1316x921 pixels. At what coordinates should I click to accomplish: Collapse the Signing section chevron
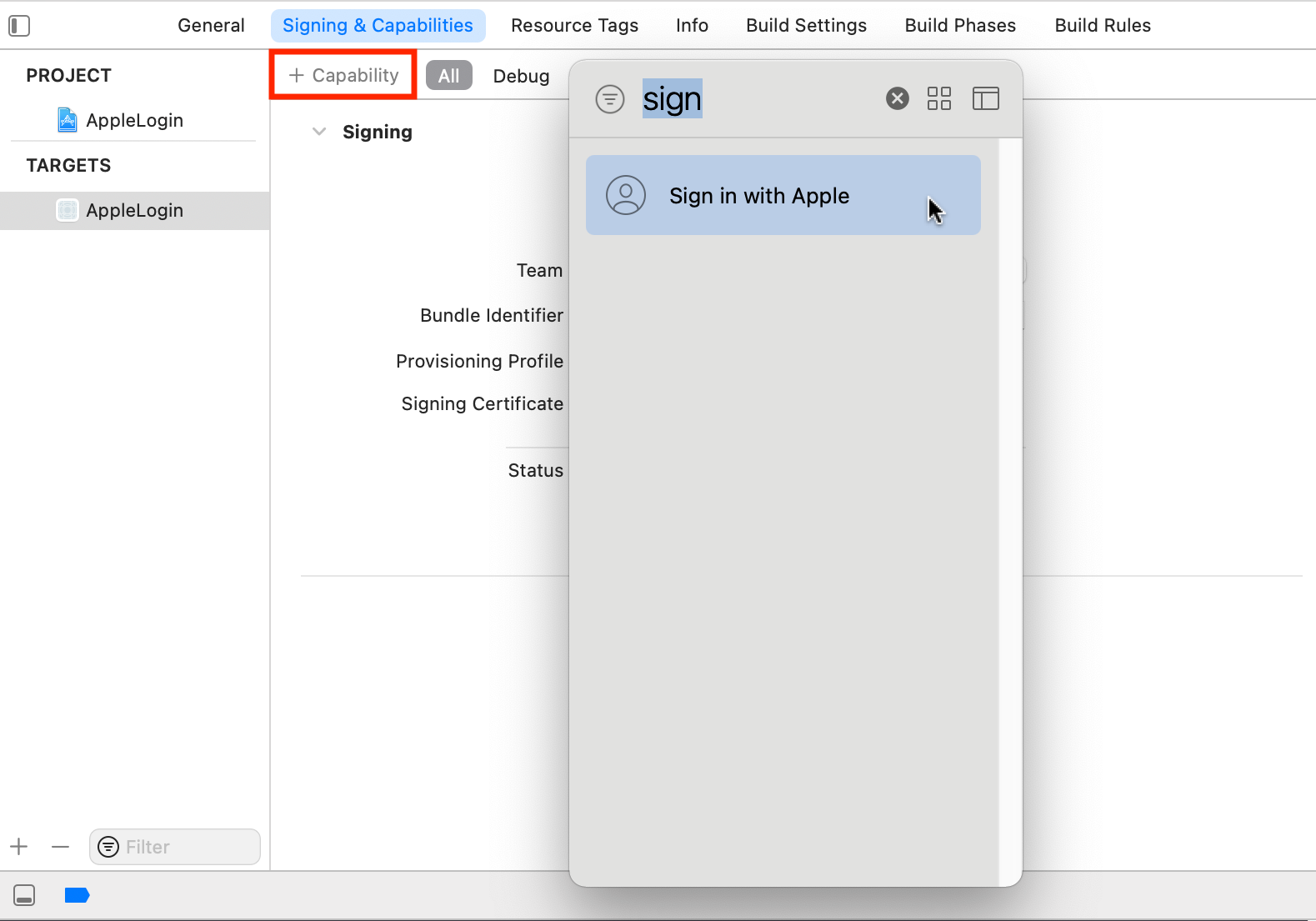318,132
